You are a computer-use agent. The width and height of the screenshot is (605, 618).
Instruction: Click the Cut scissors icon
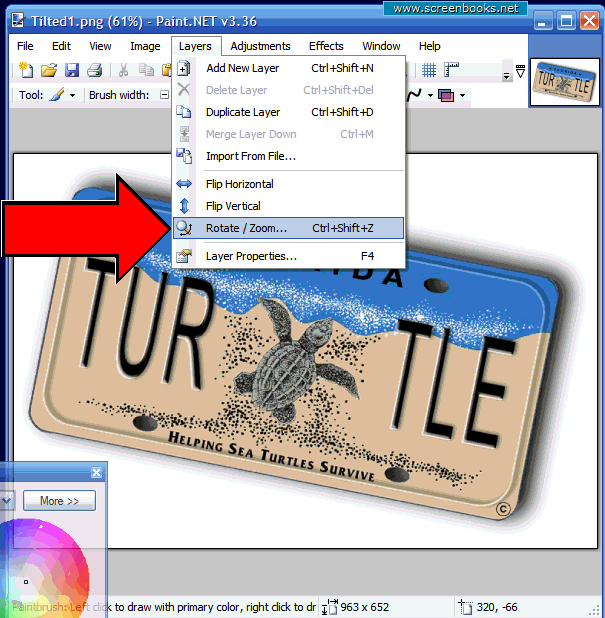[x=123, y=71]
